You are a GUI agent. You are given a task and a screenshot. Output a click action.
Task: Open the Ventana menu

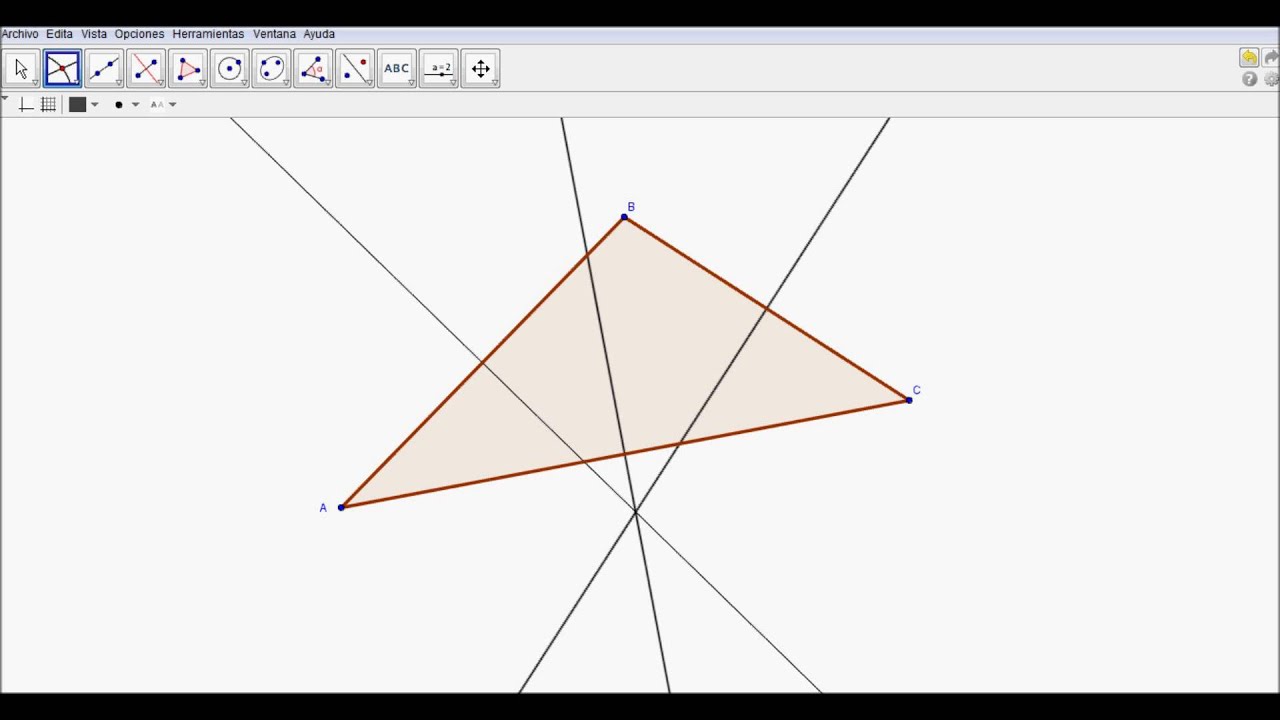274,34
